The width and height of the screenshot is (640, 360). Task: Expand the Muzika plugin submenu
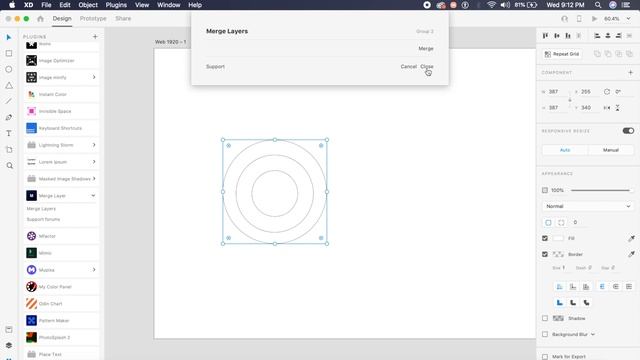click(x=94, y=270)
